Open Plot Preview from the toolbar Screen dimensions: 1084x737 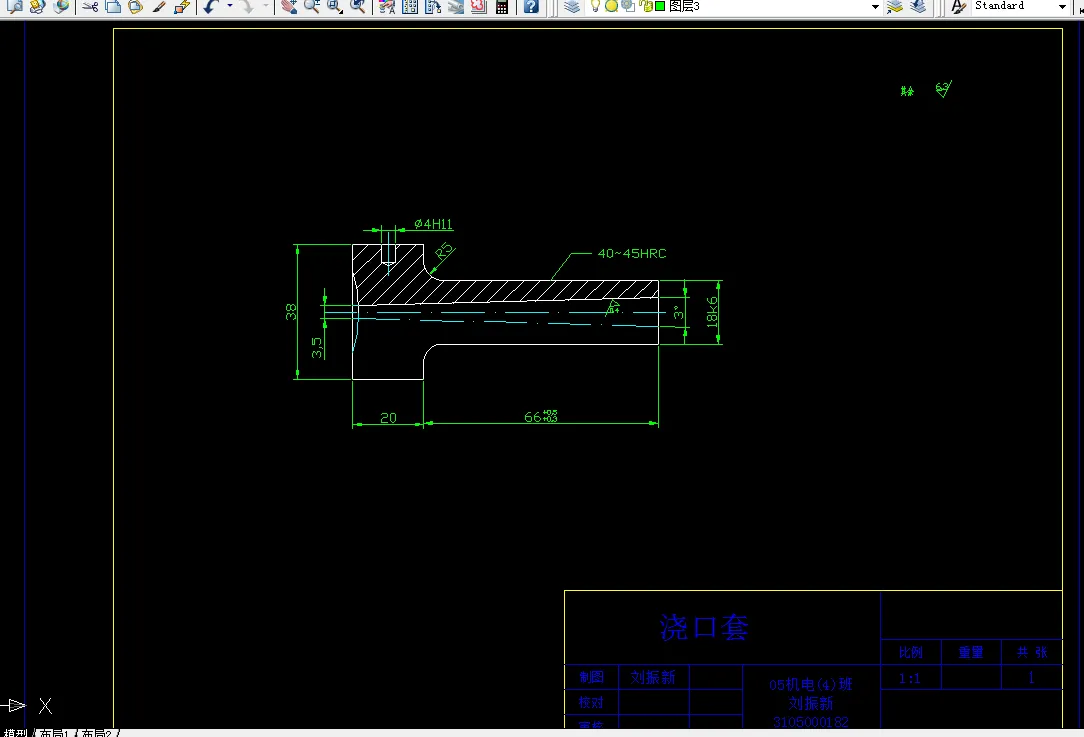tap(14, 6)
